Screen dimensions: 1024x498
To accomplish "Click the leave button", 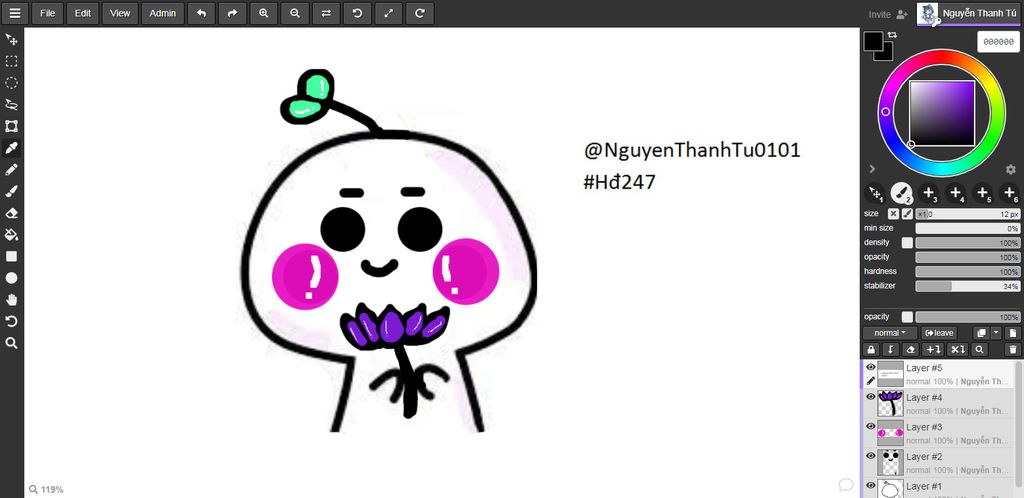I will click(939, 333).
